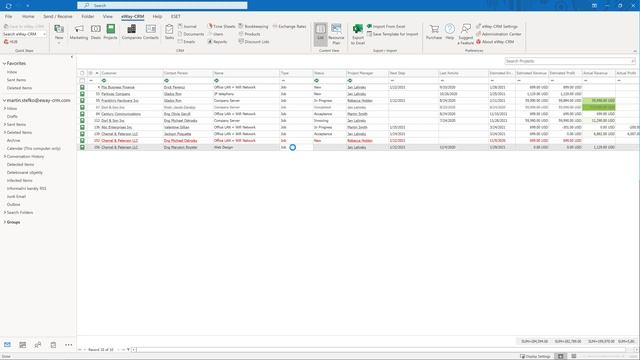640x360 pixels.
Task: Collapse the ribbon with the corner arrow
Action: 635,51
